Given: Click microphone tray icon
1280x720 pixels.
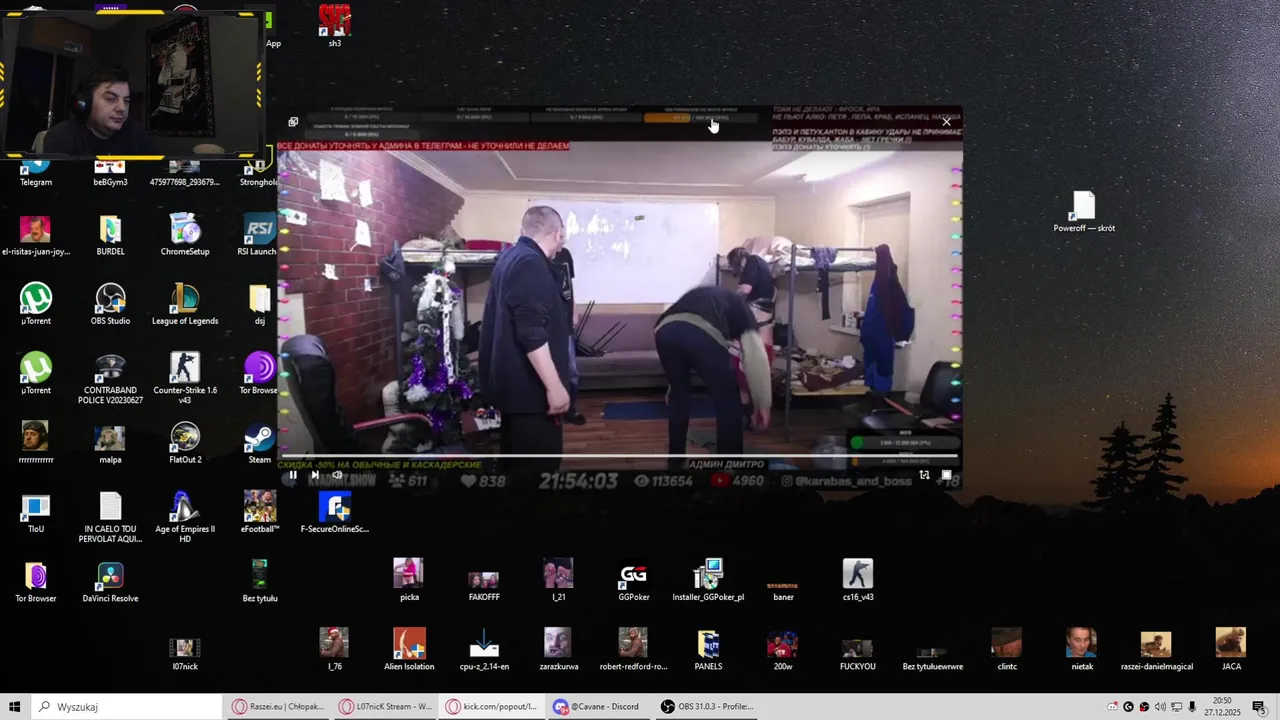Looking at the screenshot, I should point(1192,707).
